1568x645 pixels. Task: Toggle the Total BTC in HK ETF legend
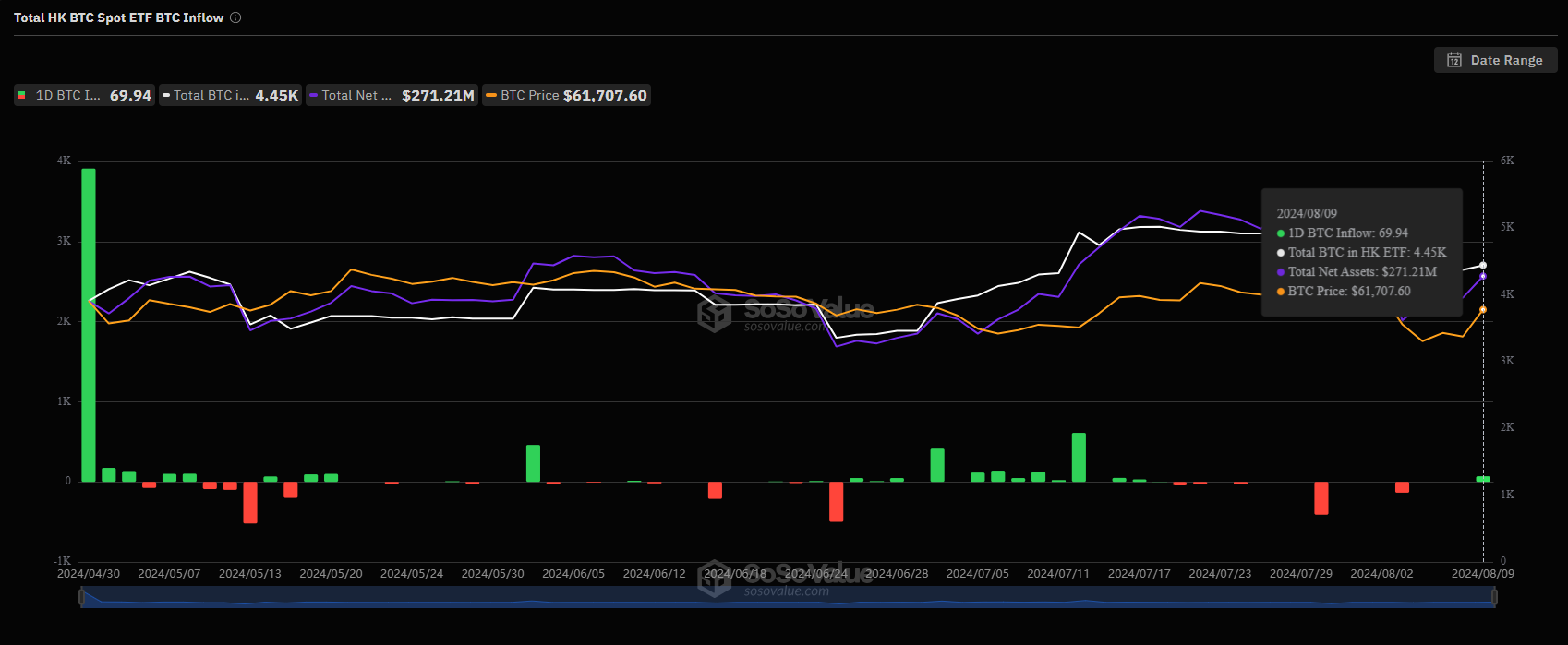coord(231,95)
